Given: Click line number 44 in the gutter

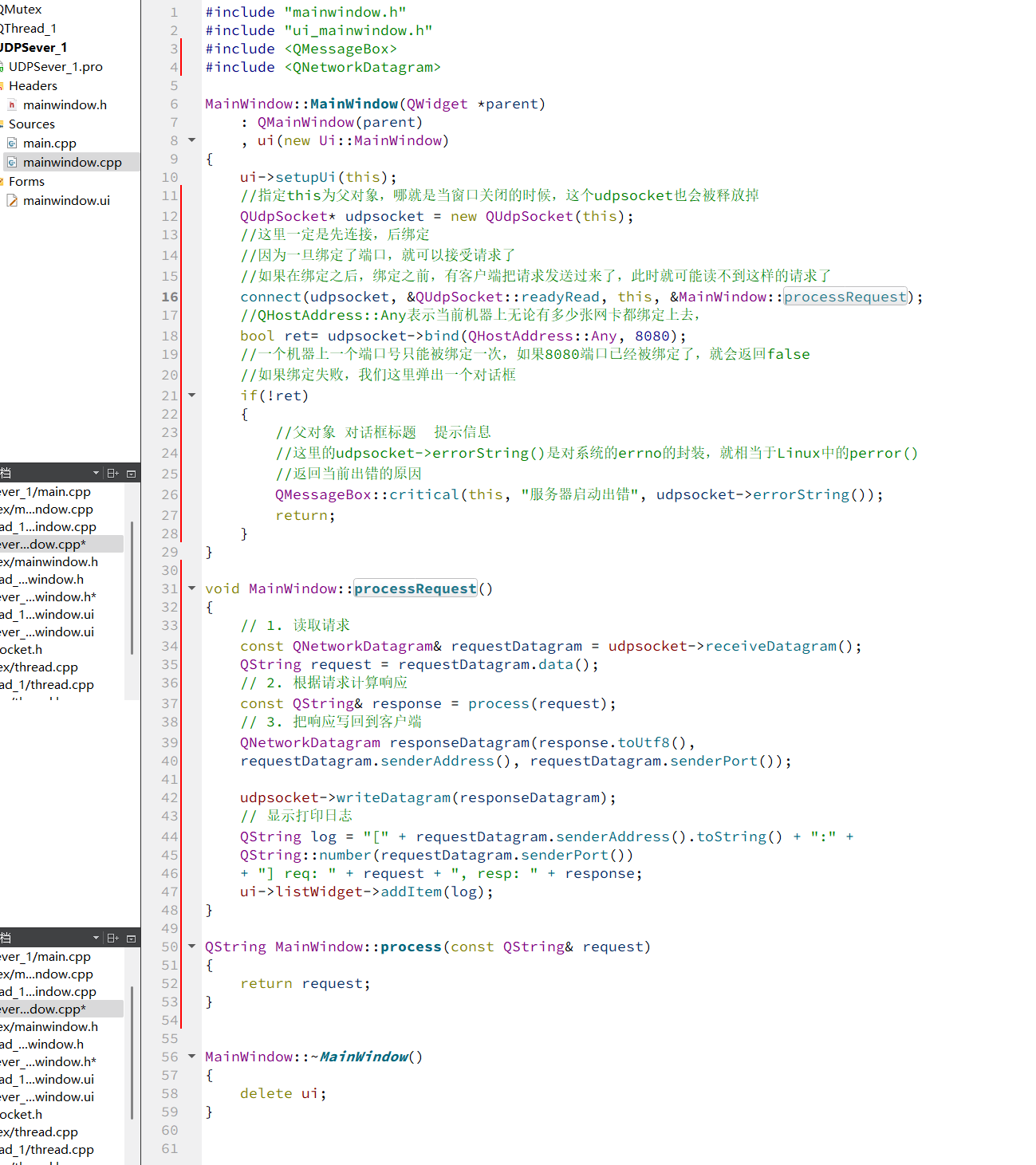Looking at the screenshot, I should point(170,836).
